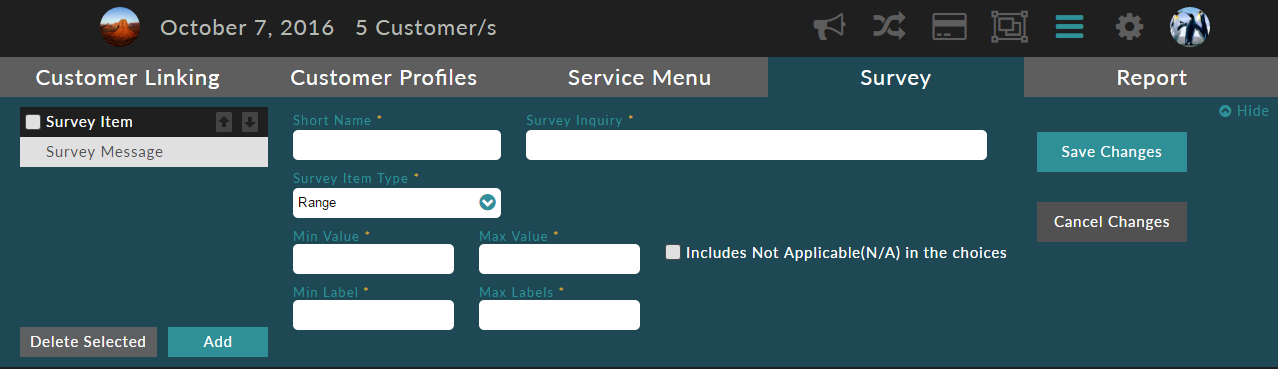The width and height of the screenshot is (1278, 369).
Task: Switch to the Customer Profiles tab
Action: pos(384,78)
